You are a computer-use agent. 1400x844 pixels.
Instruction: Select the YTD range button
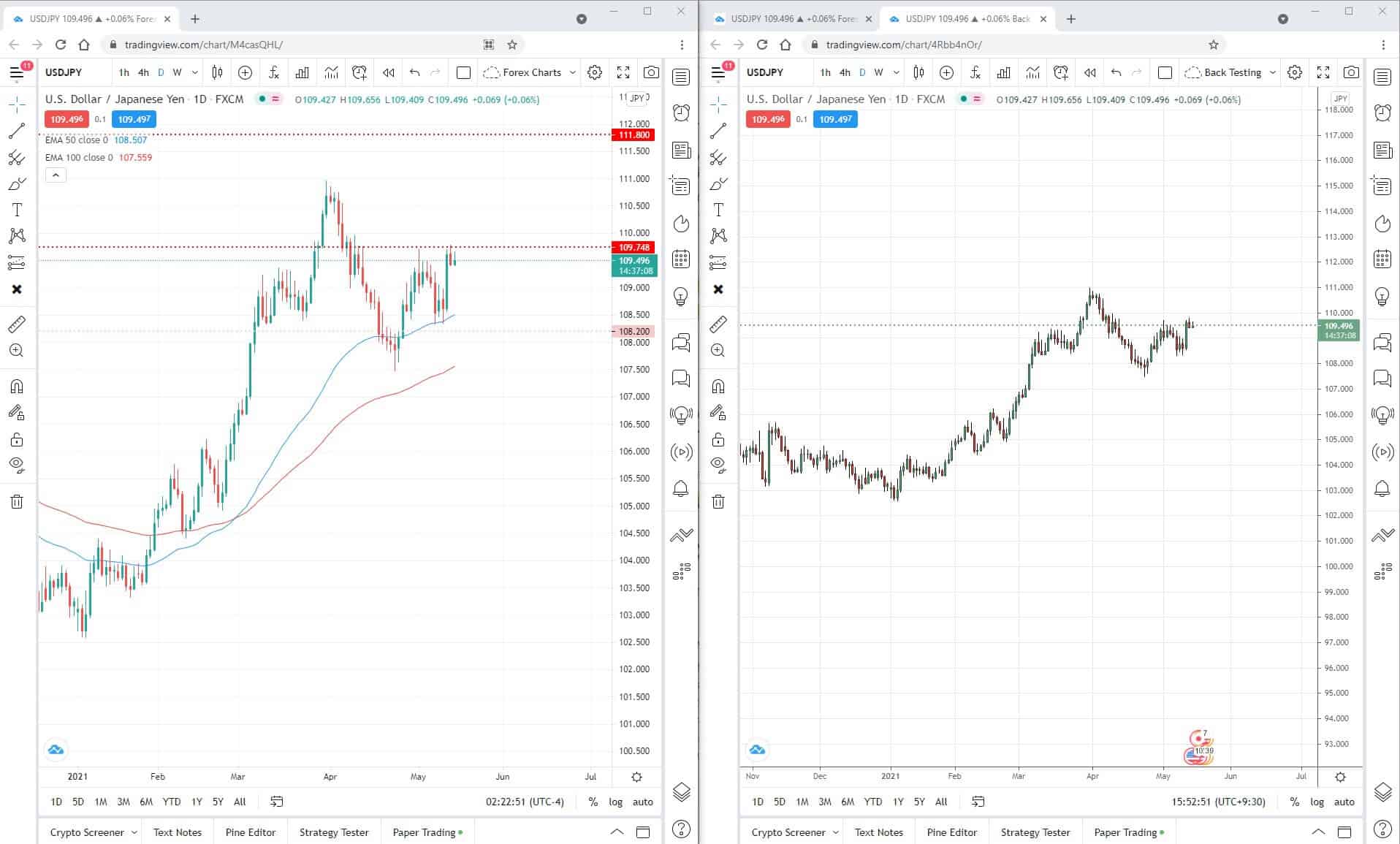tap(172, 802)
